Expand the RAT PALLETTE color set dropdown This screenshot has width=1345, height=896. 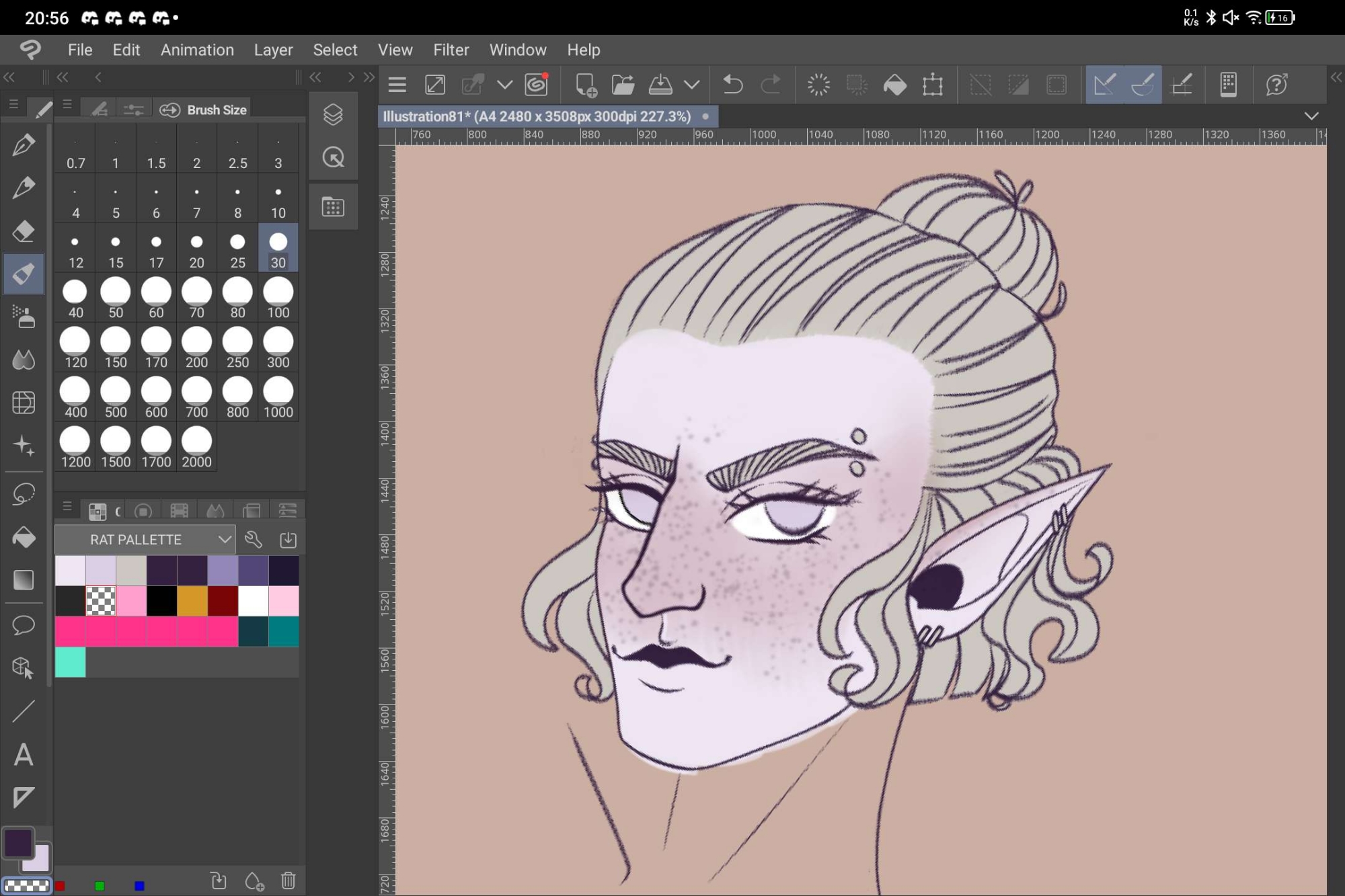coord(224,540)
